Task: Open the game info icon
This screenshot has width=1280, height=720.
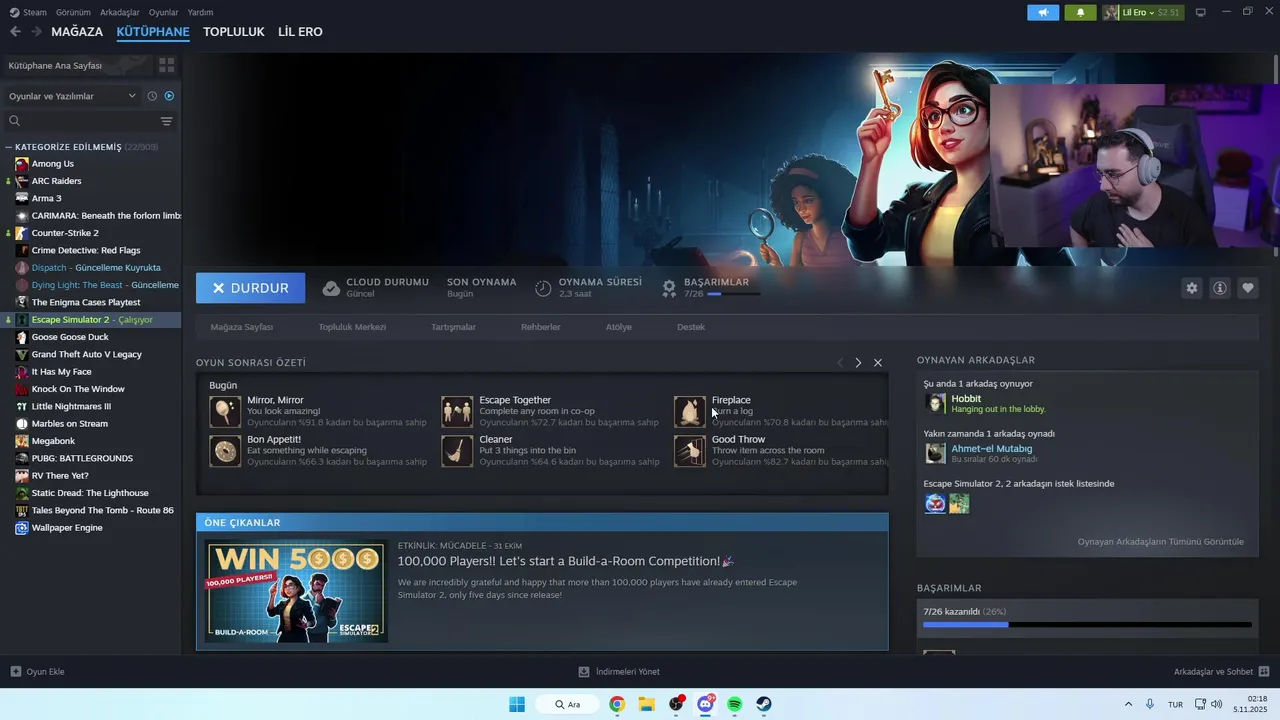Action: 1220,288
